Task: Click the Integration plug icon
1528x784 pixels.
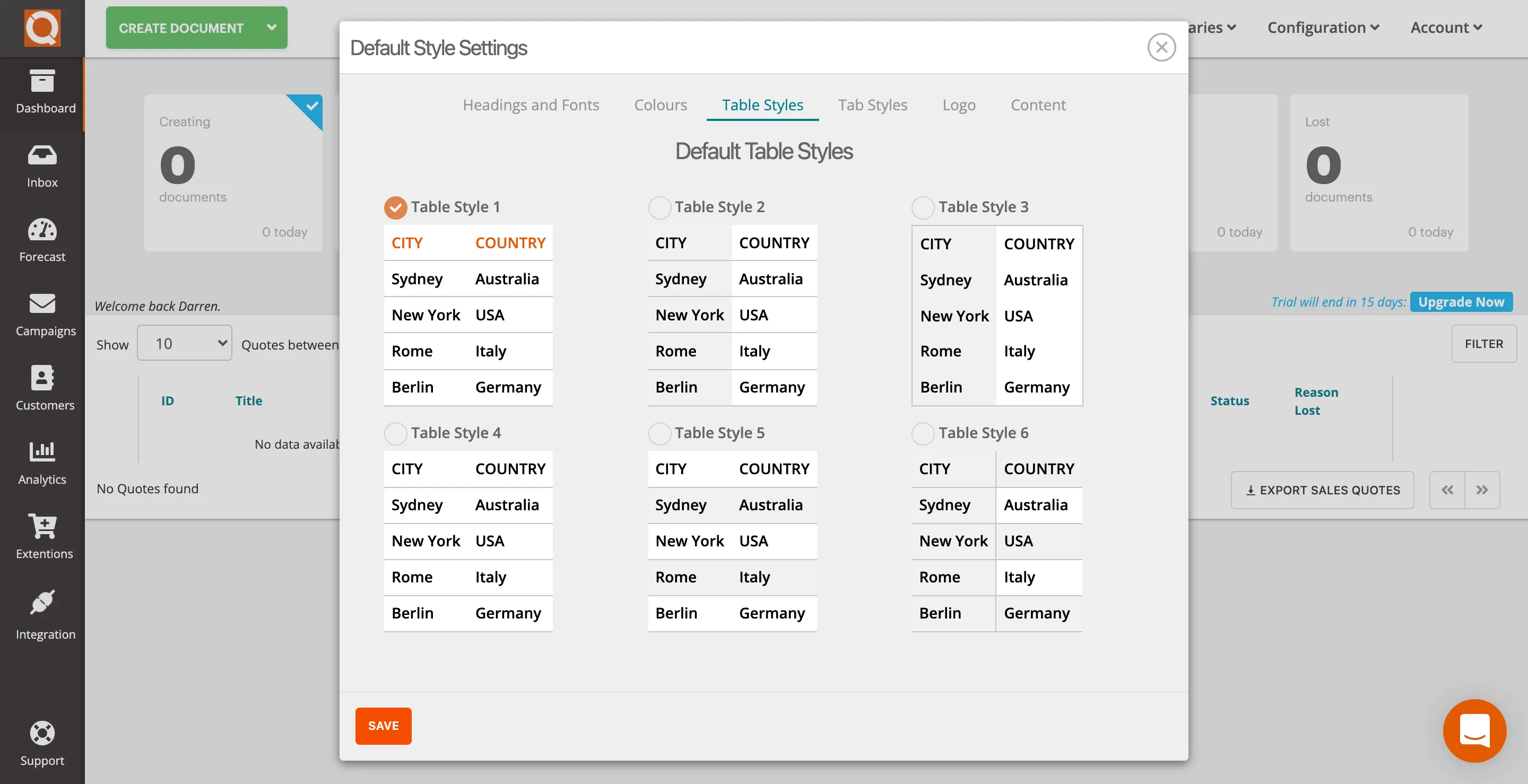Action: 42,610
